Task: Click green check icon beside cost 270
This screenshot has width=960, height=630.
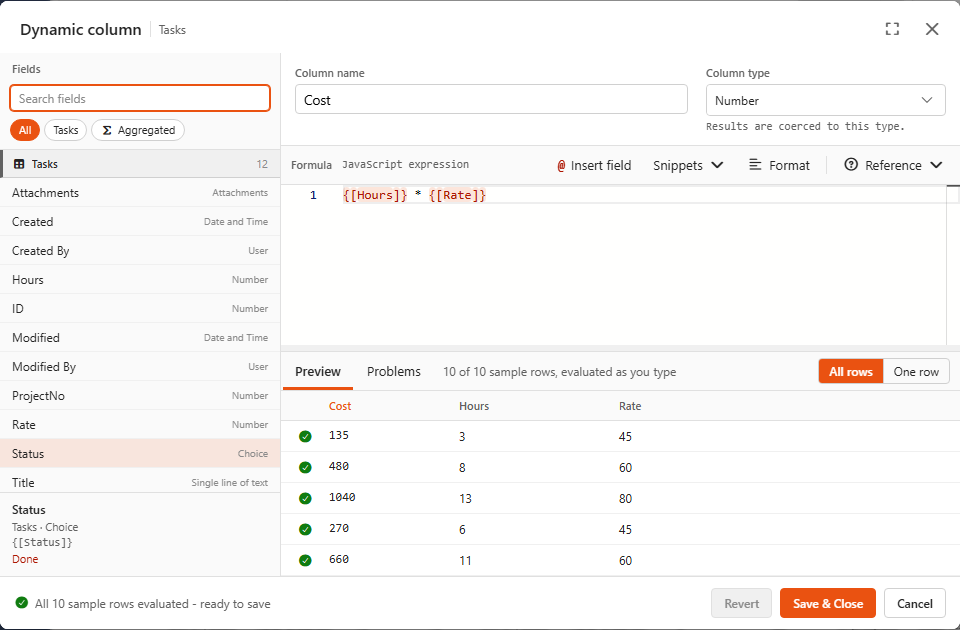Action: pos(305,530)
